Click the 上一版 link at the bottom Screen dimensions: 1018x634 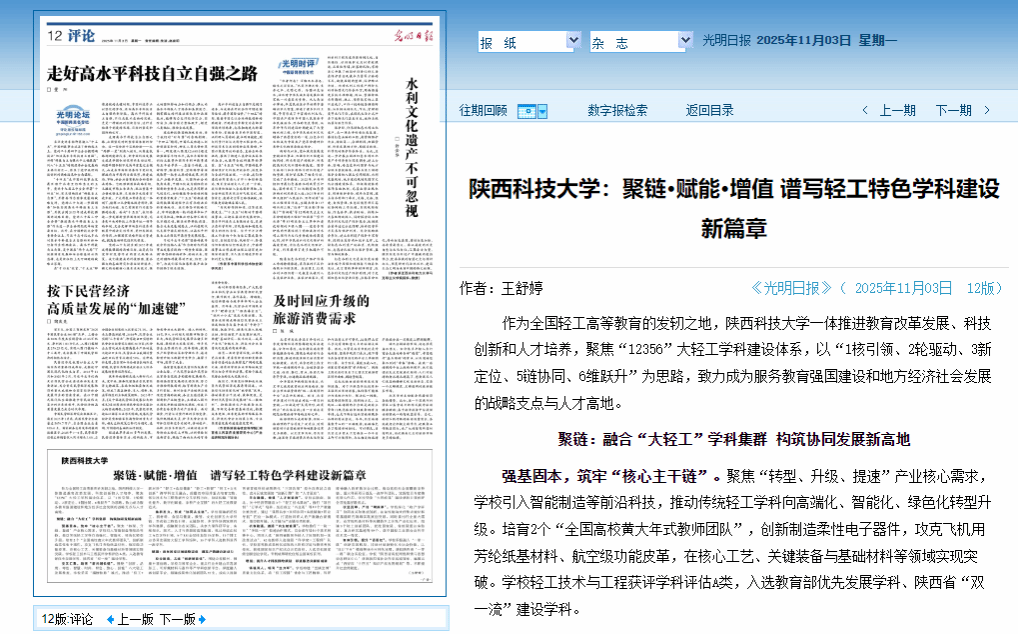pyautogui.click(x=135, y=620)
